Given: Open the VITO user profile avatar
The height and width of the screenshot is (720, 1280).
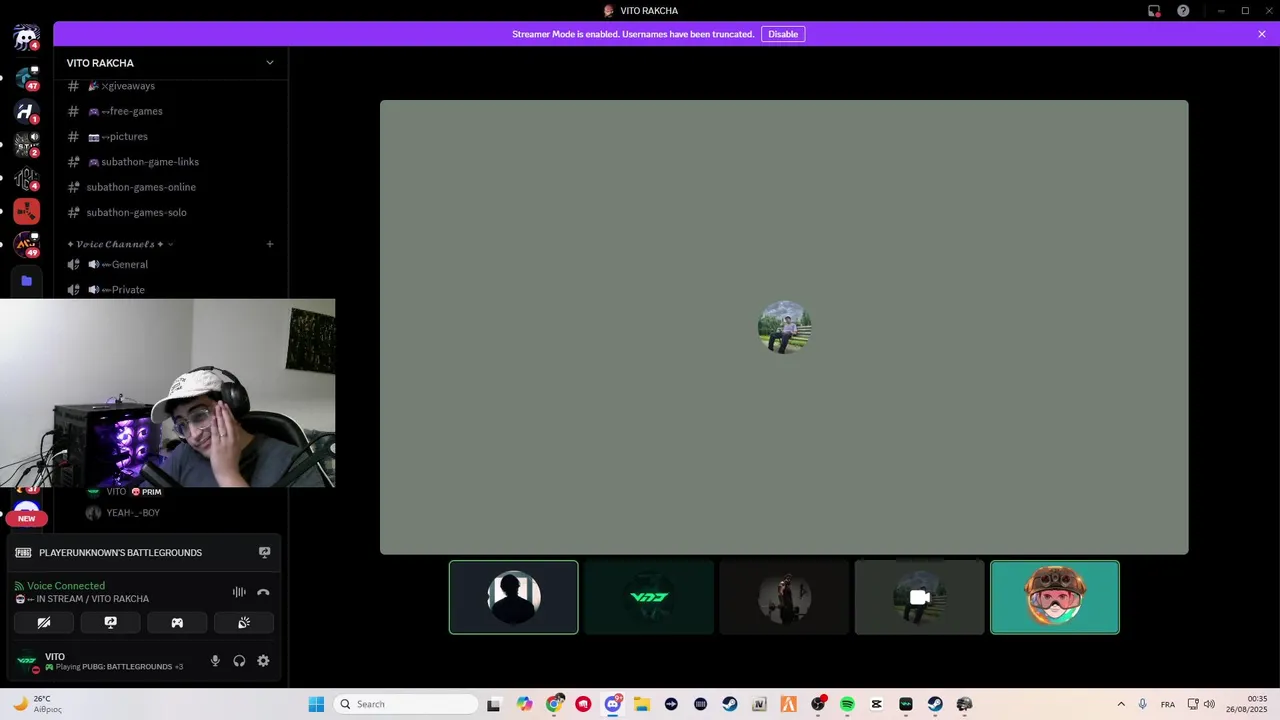Looking at the screenshot, I should [x=27, y=661].
